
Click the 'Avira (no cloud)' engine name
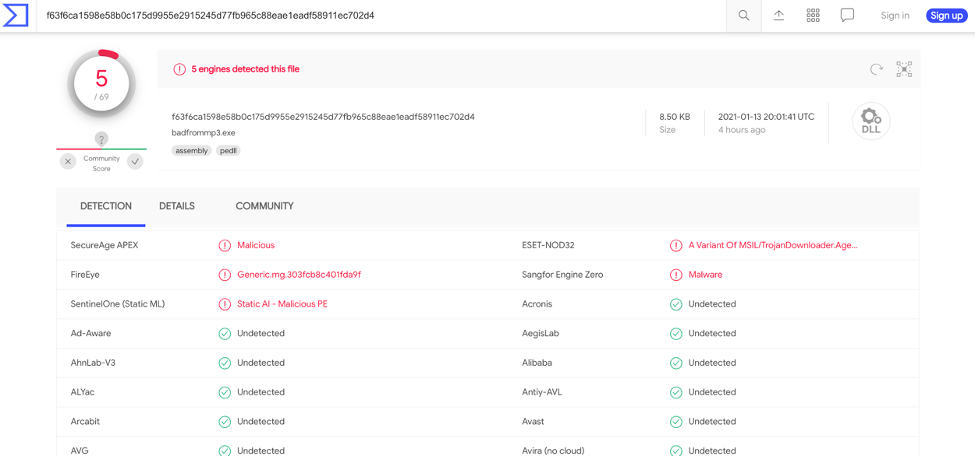pos(553,451)
